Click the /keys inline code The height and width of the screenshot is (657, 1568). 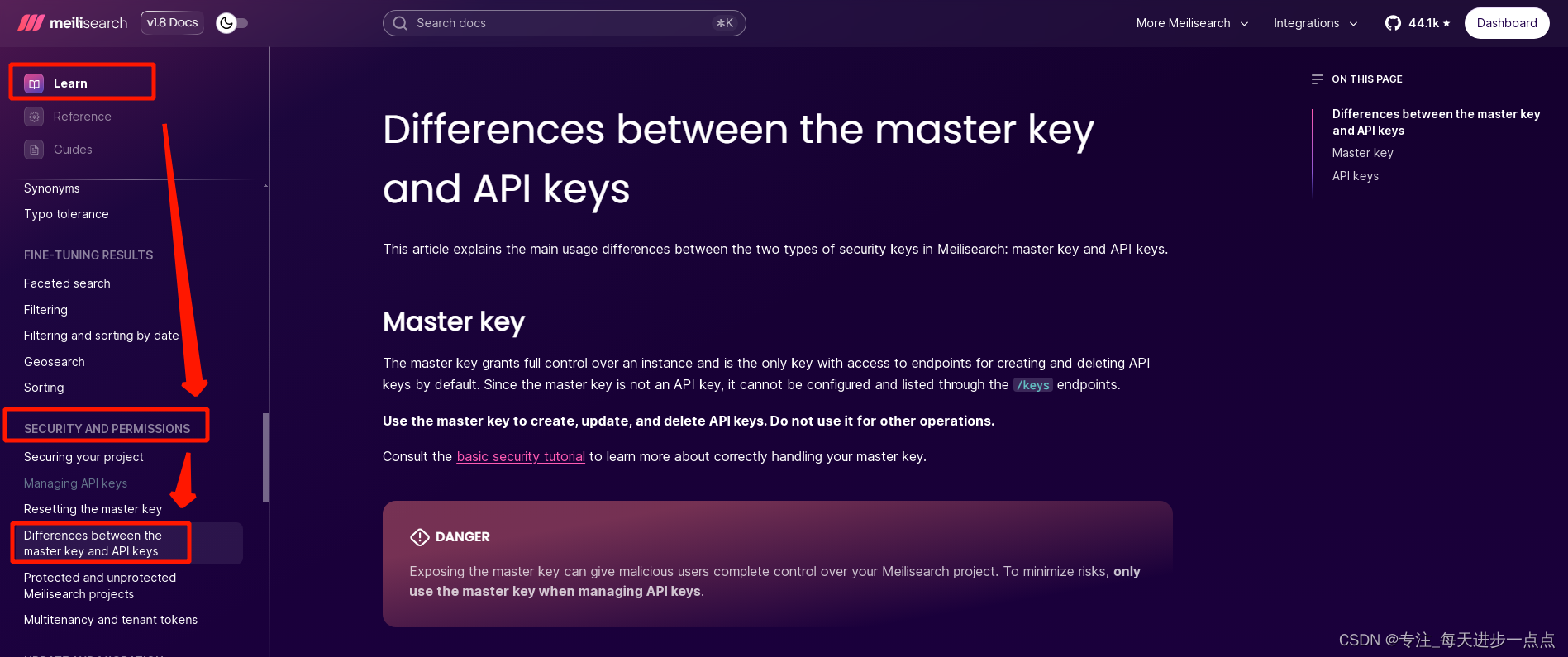coord(1032,385)
